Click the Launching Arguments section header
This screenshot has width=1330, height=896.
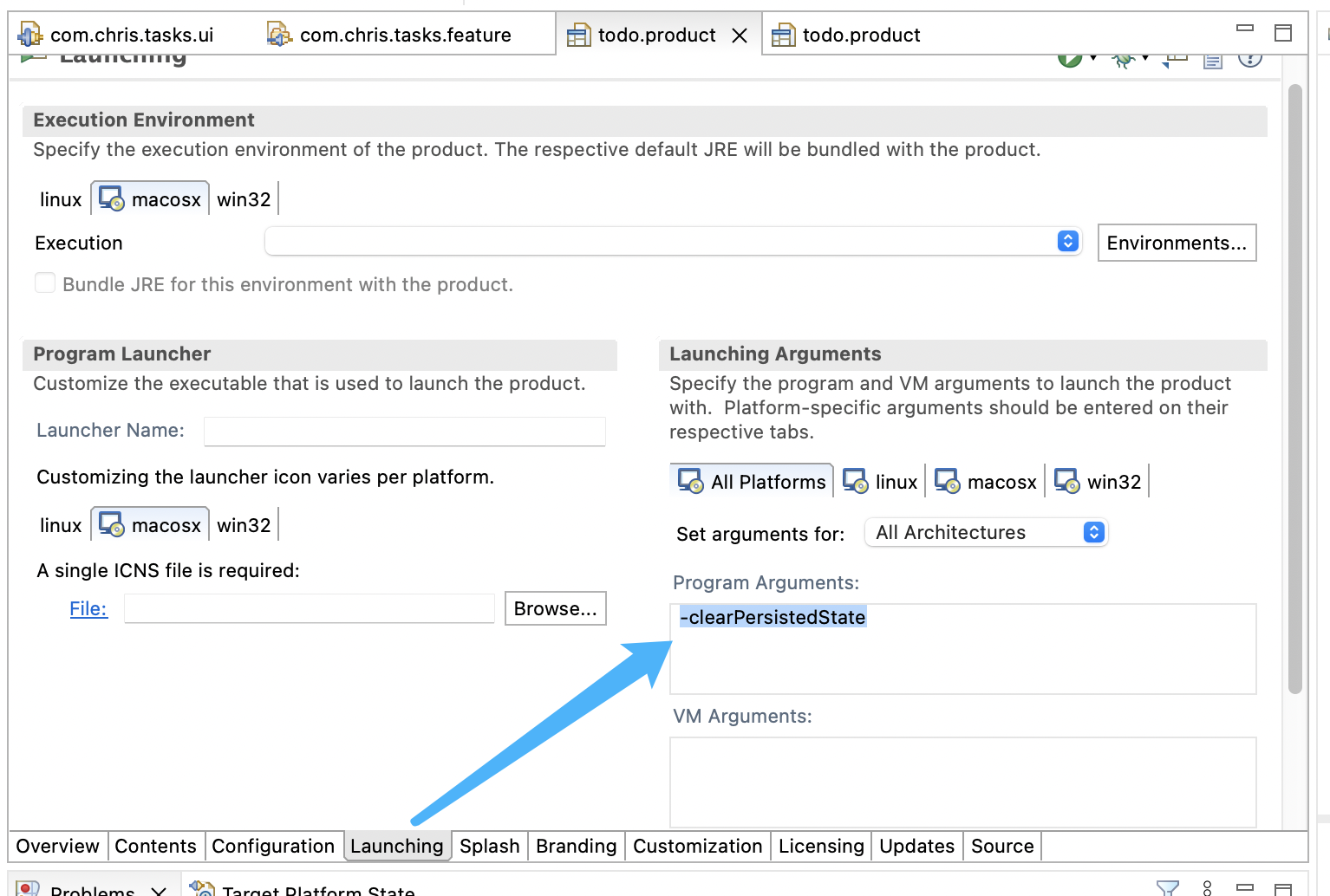(x=963, y=354)
